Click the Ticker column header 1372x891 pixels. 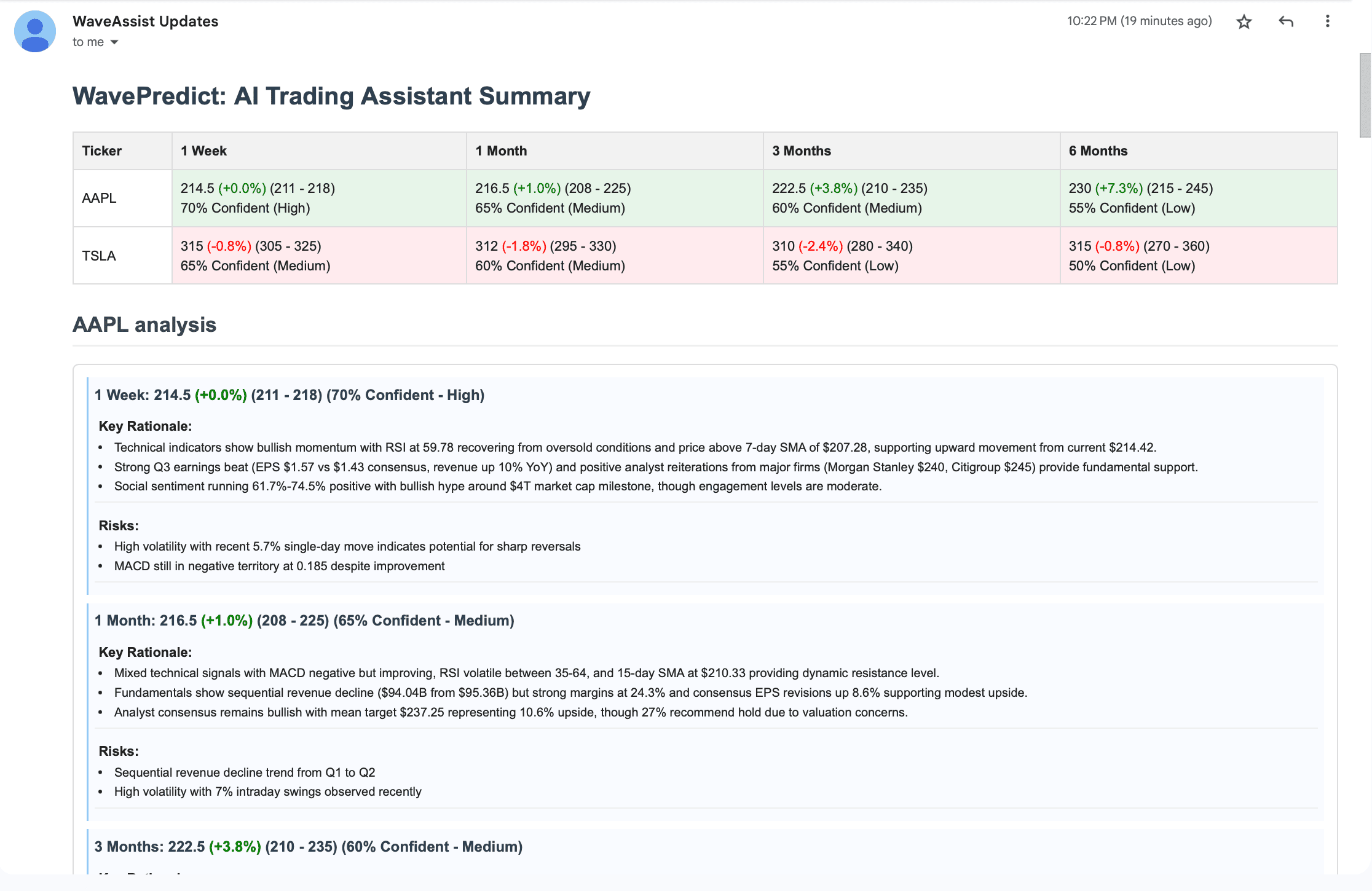(122, 151)
